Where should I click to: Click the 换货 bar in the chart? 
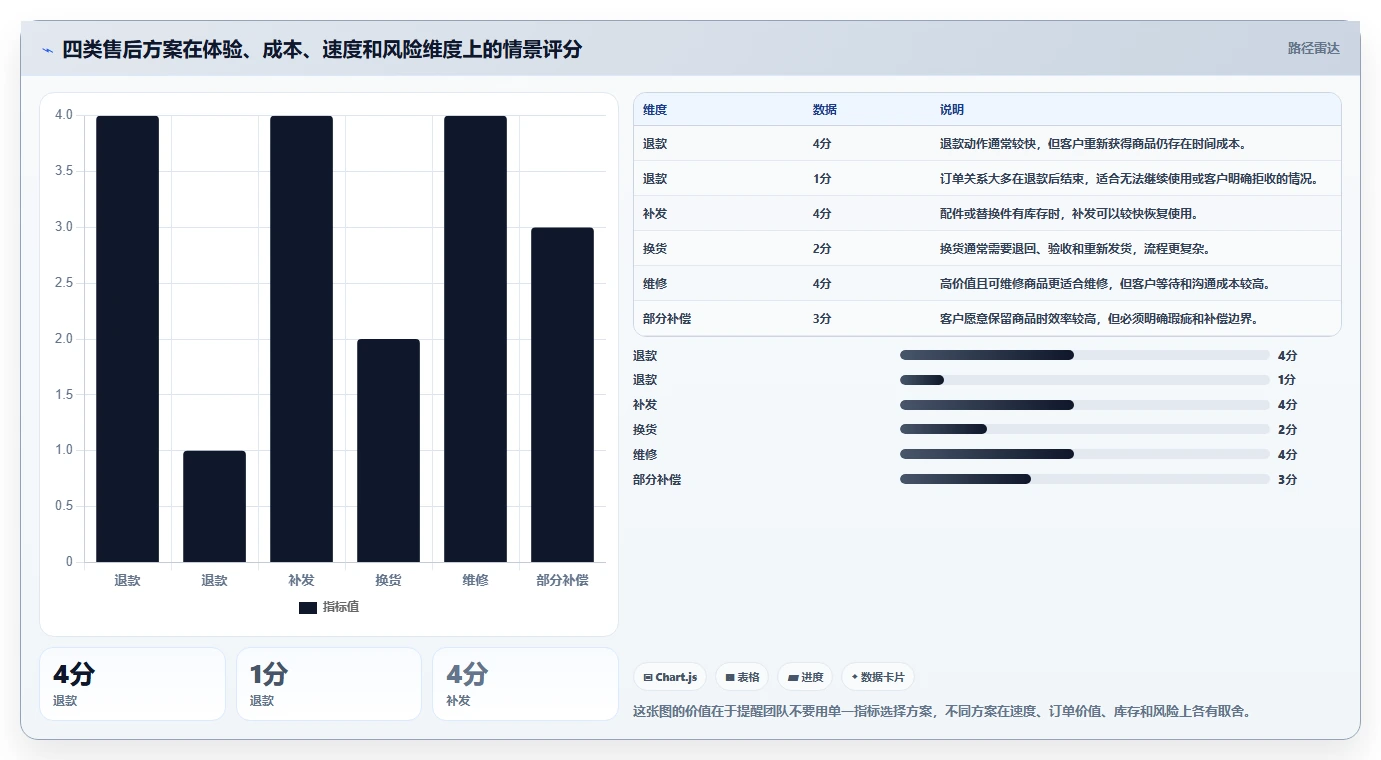tap(388, 451)
